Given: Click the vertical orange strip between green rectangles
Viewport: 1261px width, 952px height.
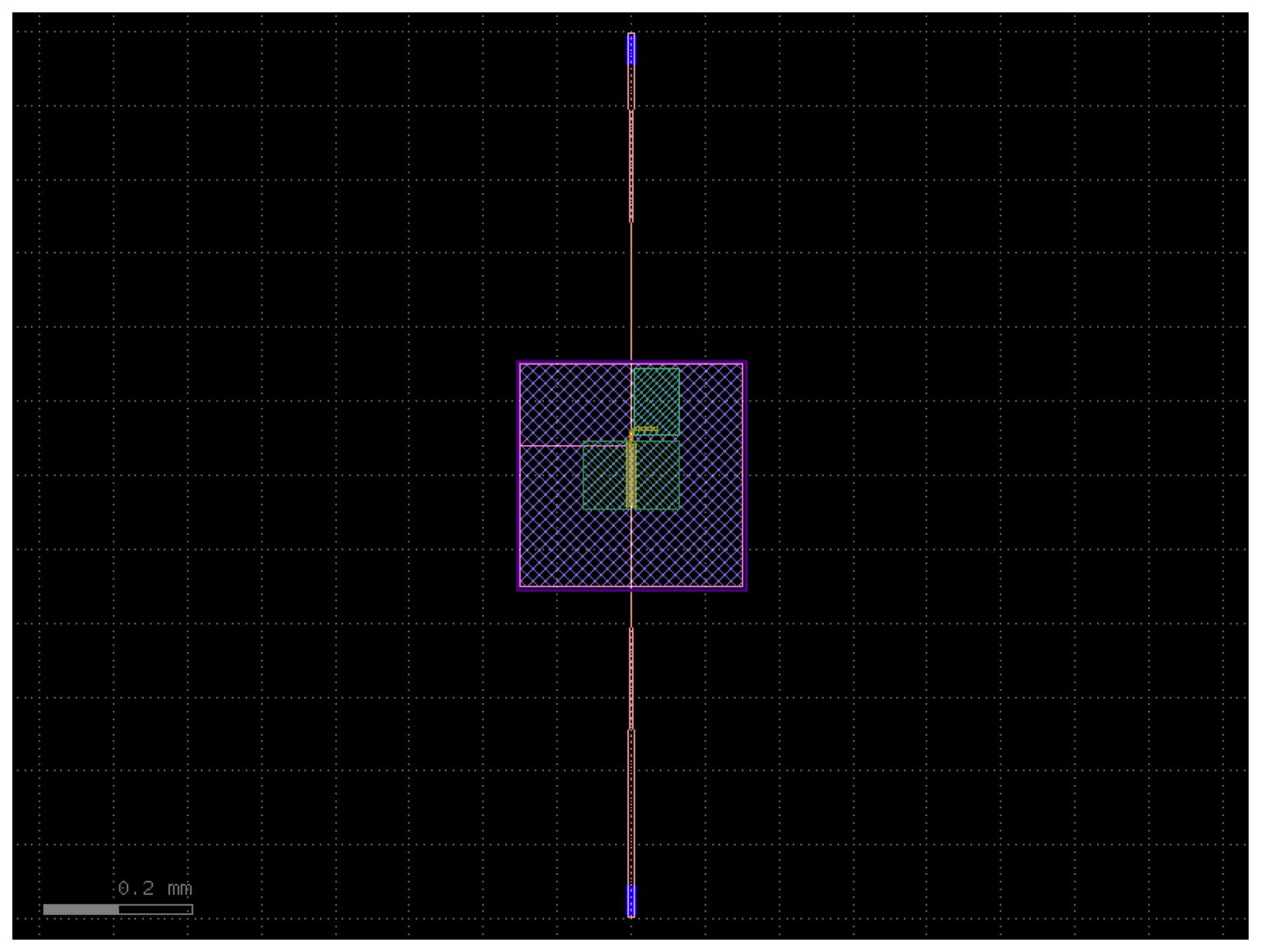Looking at the screenshot, I should (631, 470).
